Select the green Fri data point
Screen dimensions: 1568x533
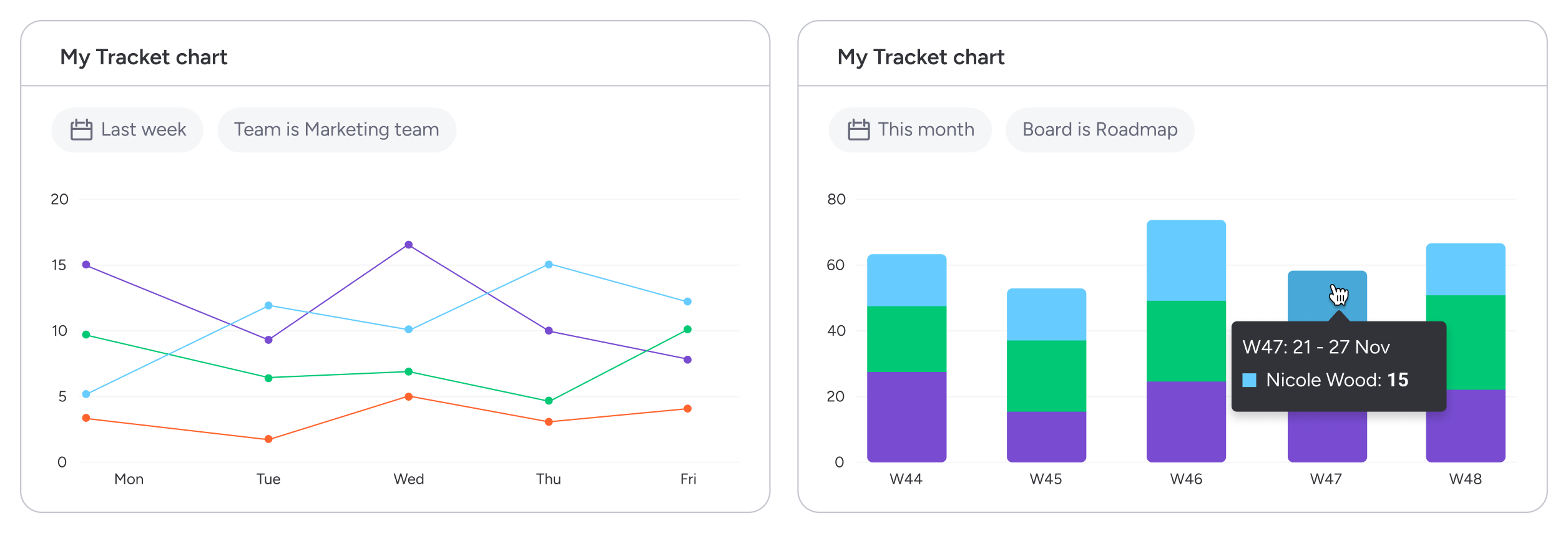(687, 328)
